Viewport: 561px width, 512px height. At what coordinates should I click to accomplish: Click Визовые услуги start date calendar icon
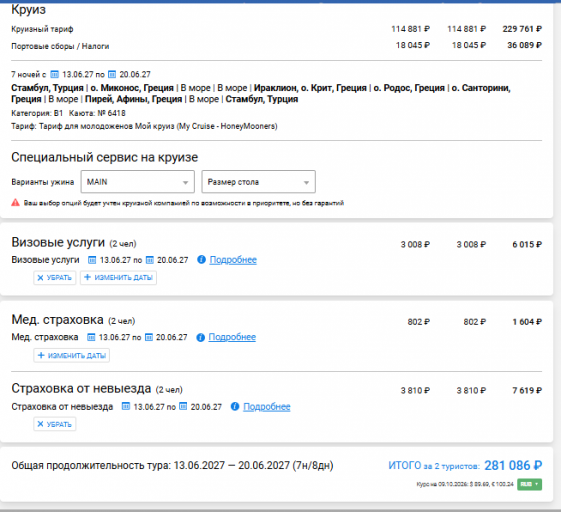[92, 260]
